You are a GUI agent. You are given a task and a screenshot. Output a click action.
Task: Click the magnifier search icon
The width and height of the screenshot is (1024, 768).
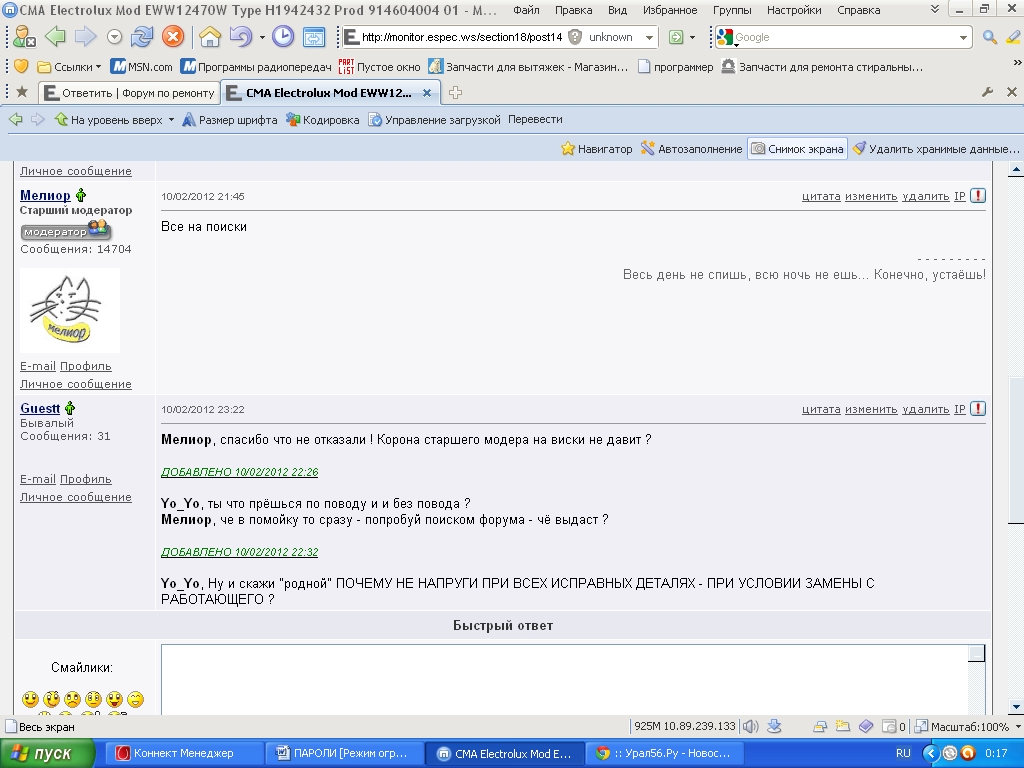[989, 37]
